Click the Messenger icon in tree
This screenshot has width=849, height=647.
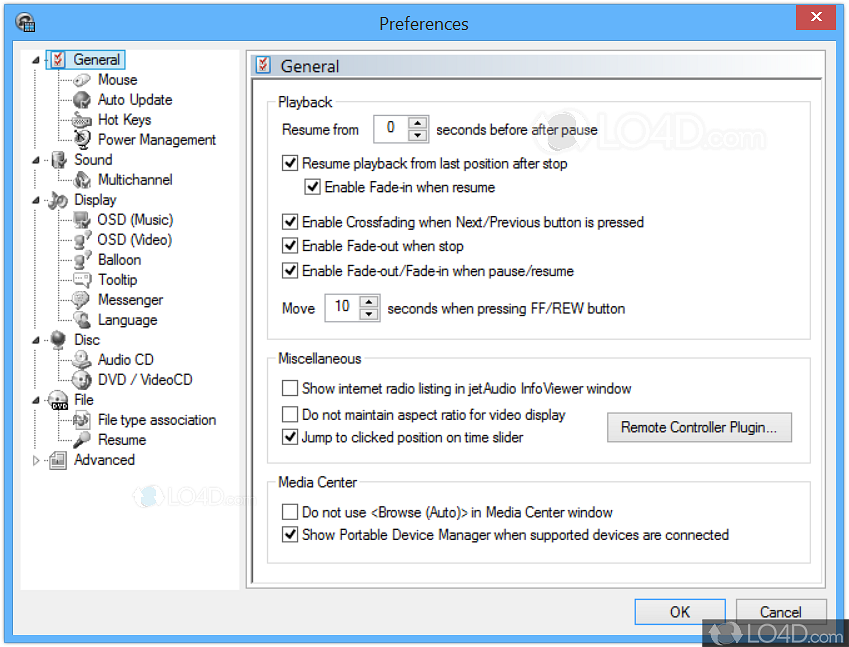coord(82,300)
